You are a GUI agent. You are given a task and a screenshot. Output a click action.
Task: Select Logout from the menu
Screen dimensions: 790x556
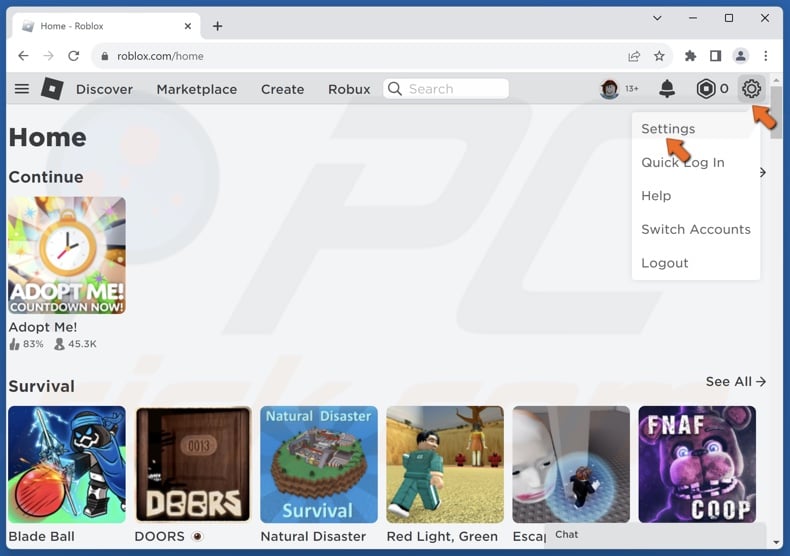[x=664, y=263]
